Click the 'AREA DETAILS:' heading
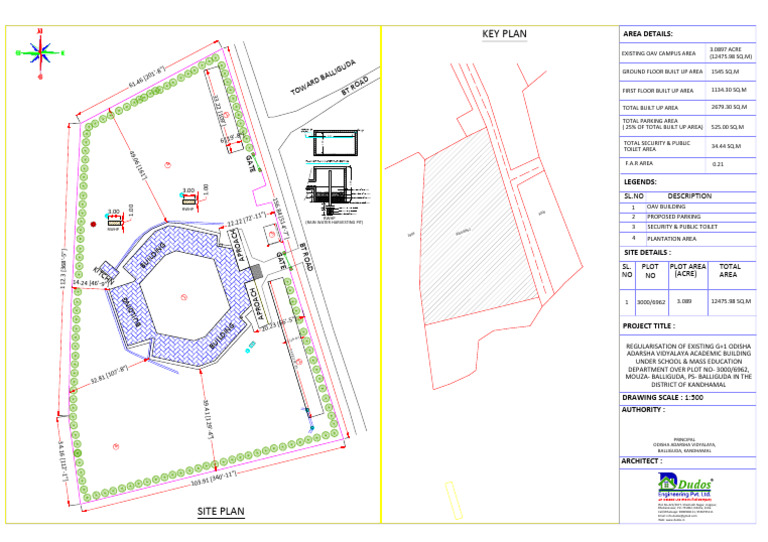This screenshot has width=768, height=542. pyautogui.click(x=648, y=34)
